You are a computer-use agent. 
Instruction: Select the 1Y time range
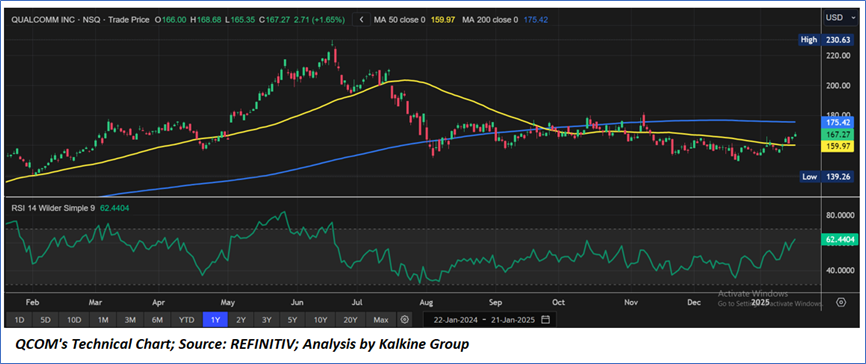tap(216, 319)
